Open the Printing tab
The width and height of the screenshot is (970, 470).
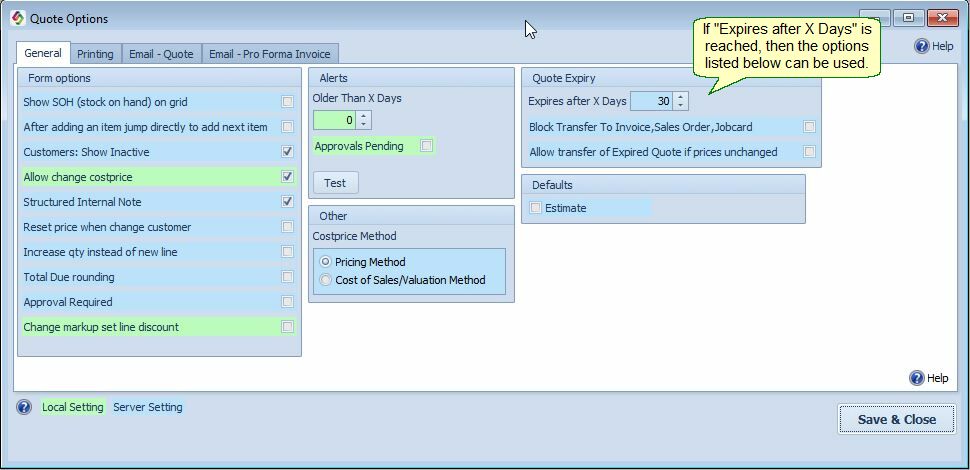pos(95,54)
